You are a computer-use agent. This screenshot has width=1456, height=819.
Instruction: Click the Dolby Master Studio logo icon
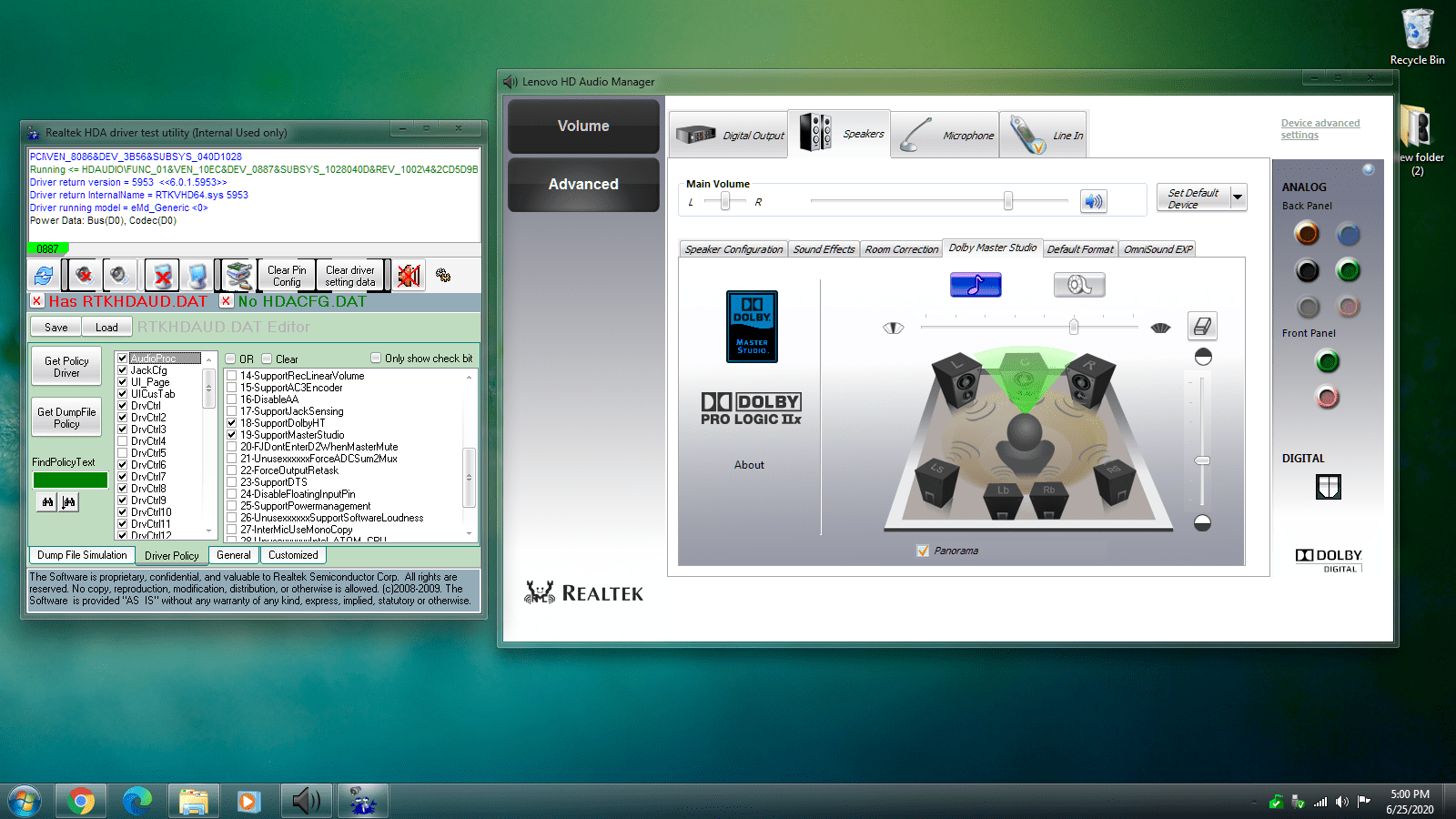click(x=750, y=327)
